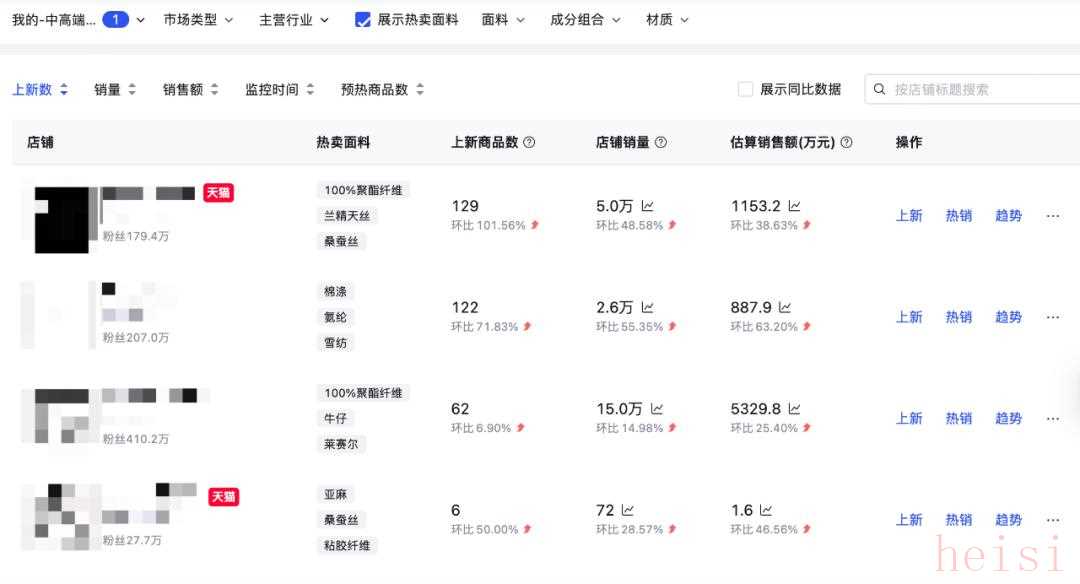This screenshot has height=584, width=1080.
Task: Click the help icon beside 上新商品数
Action: pos(529,142)
